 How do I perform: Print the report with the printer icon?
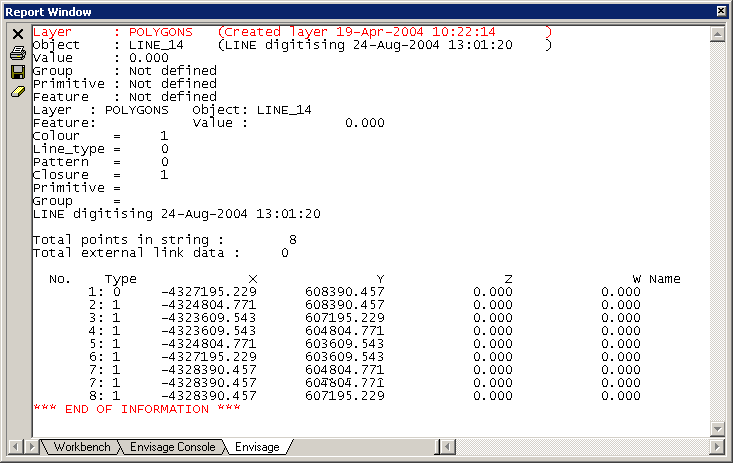point(18,53)
